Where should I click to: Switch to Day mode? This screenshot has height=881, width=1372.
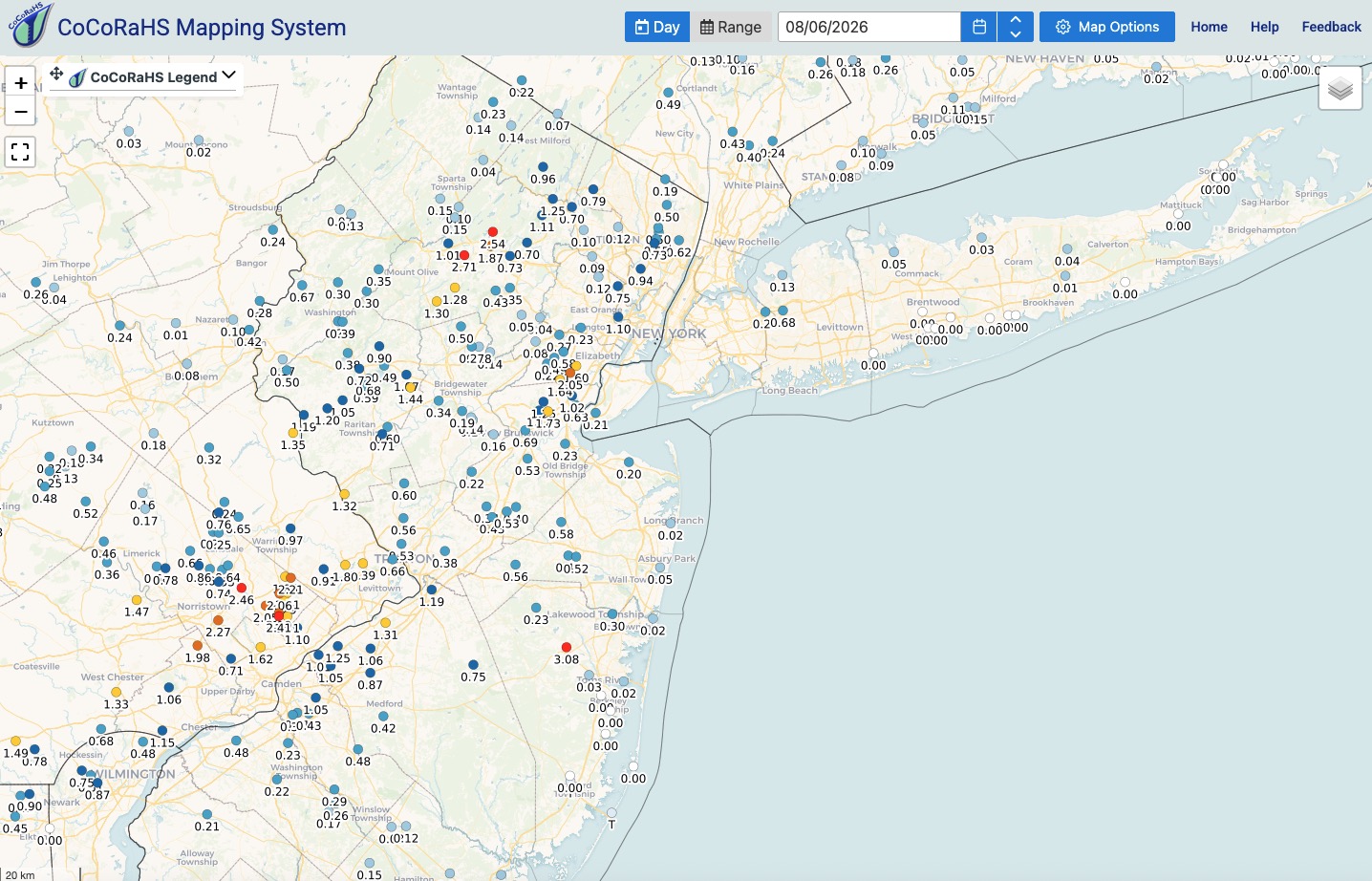(x=657, y=27)
